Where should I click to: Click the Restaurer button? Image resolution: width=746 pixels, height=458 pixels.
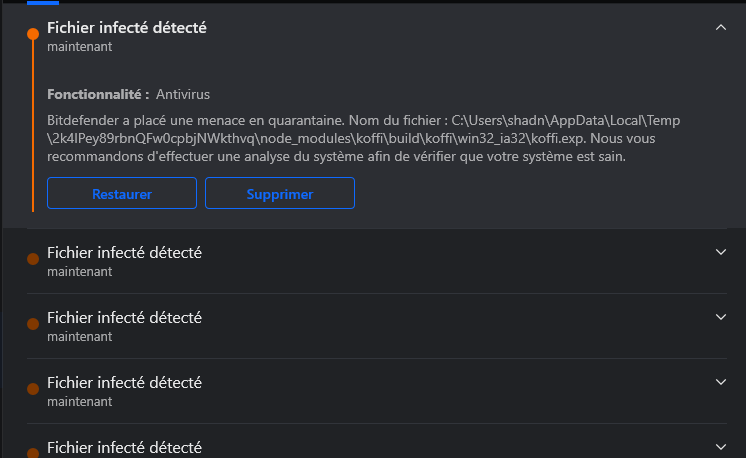coord(122,194)
